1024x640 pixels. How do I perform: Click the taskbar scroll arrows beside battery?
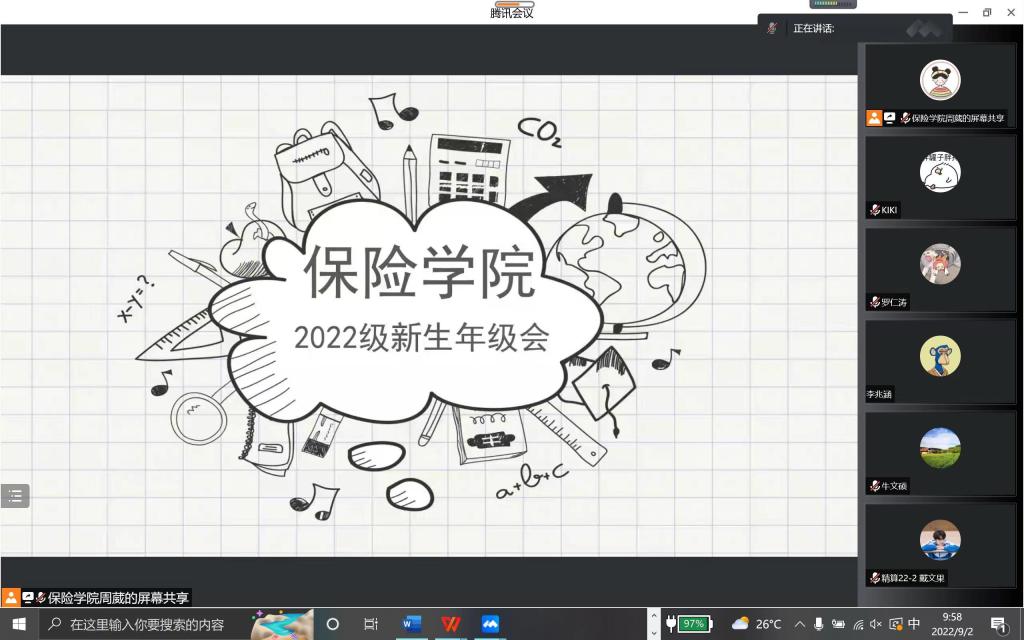654,624
